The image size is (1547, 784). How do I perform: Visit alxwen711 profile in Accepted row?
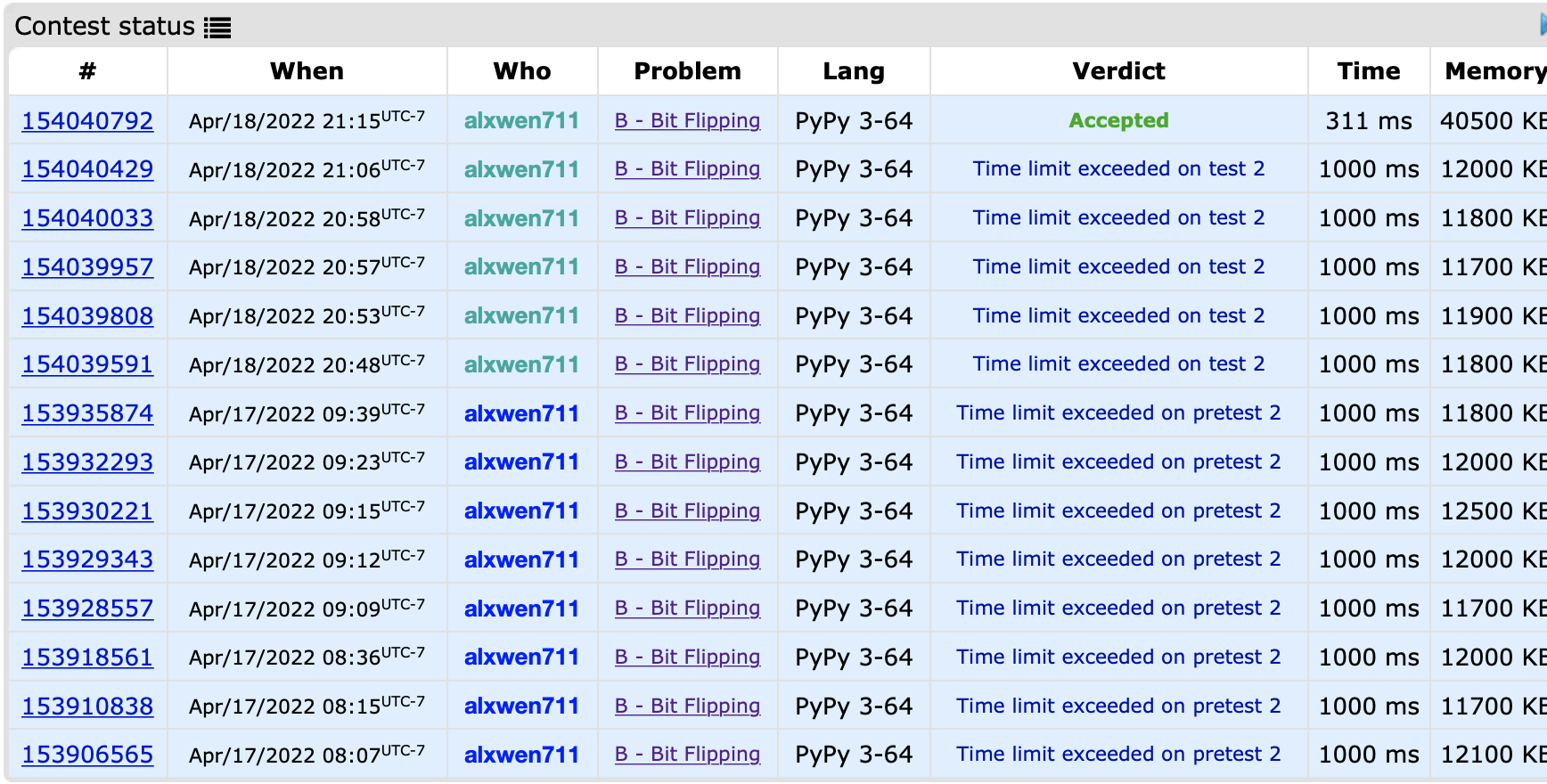[521, 121]
